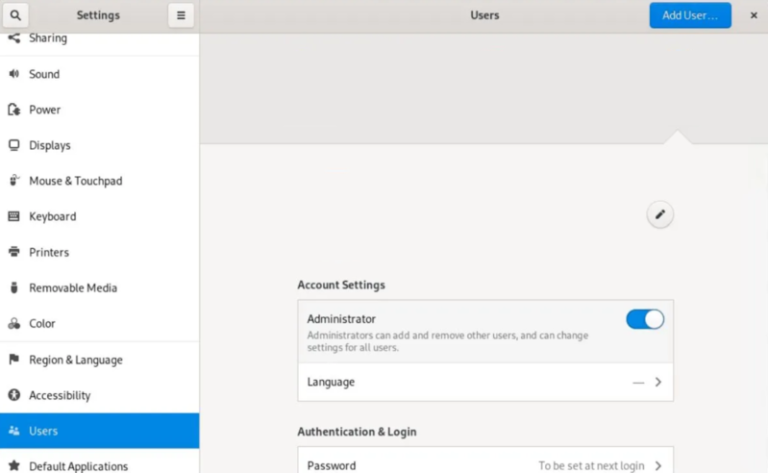Click the Color icon in sidebar
768x473 pixels.
pyautogui.click(x=14, y=324)
